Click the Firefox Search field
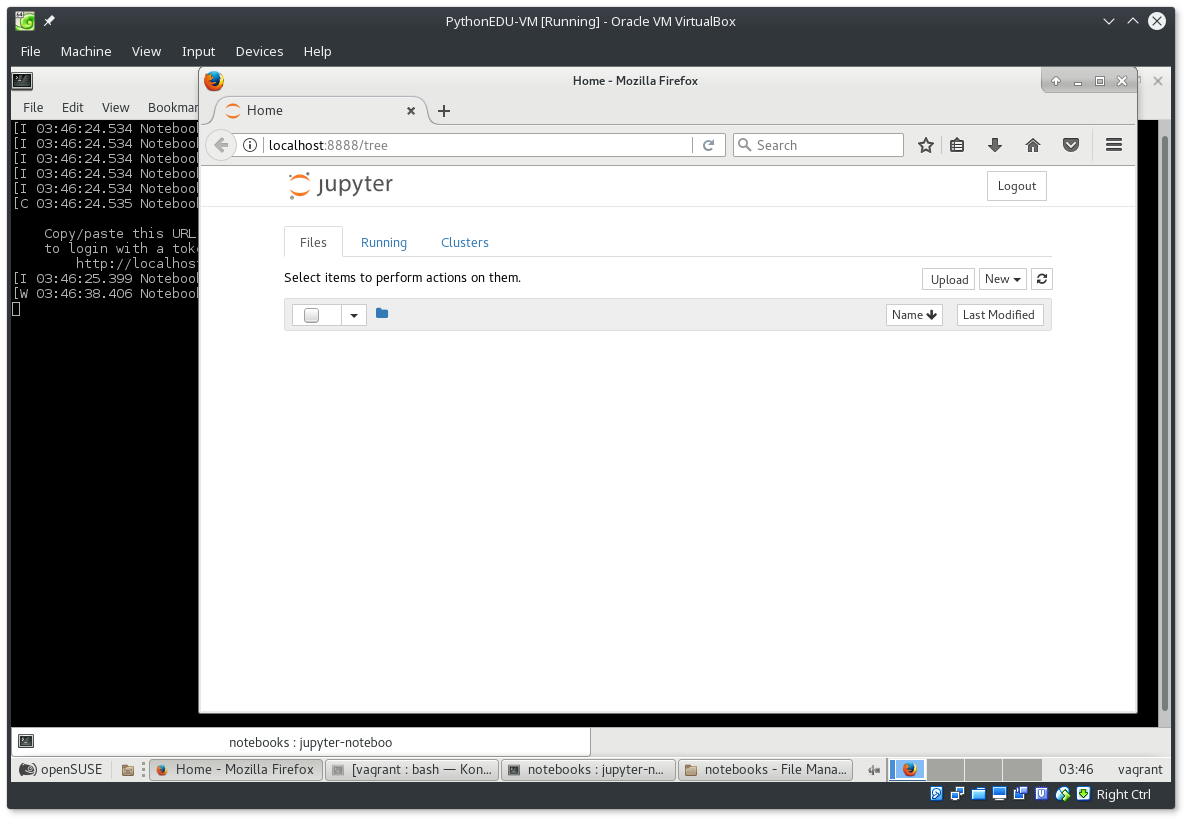This screenshot has width=1188, height=822. (818, 145)
